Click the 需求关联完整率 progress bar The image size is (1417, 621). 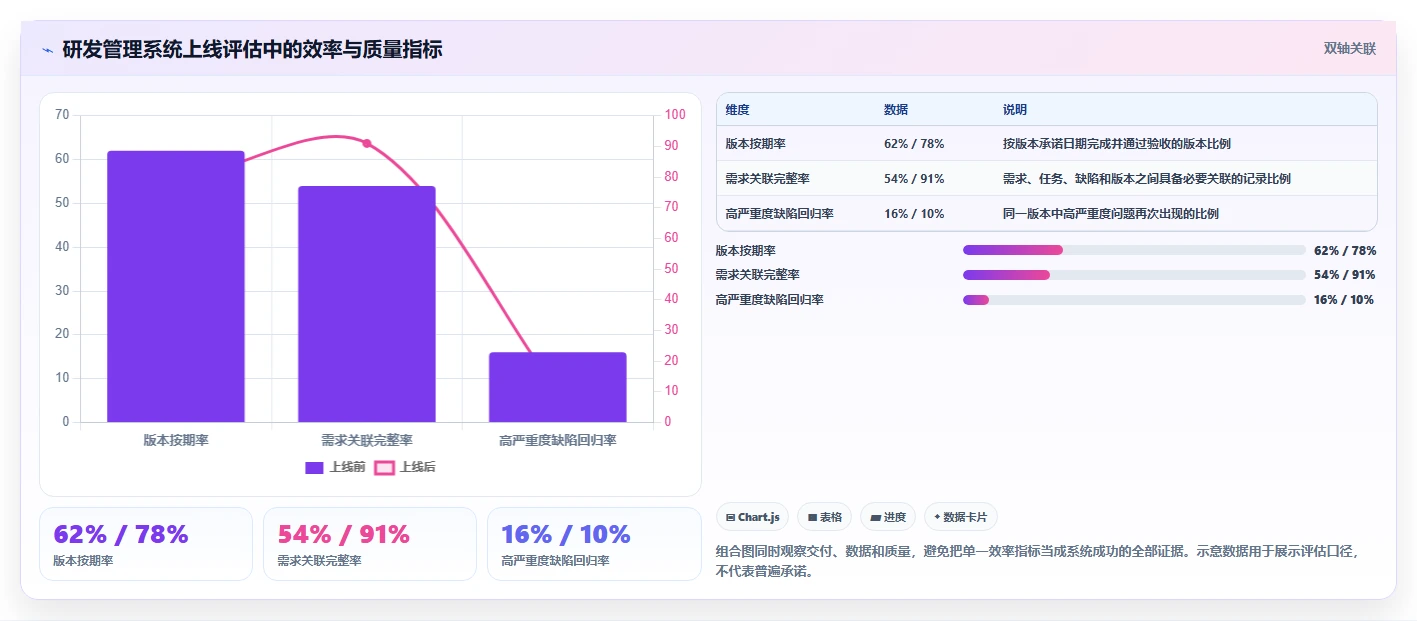pyautogui.click(x=1134, y=275)
